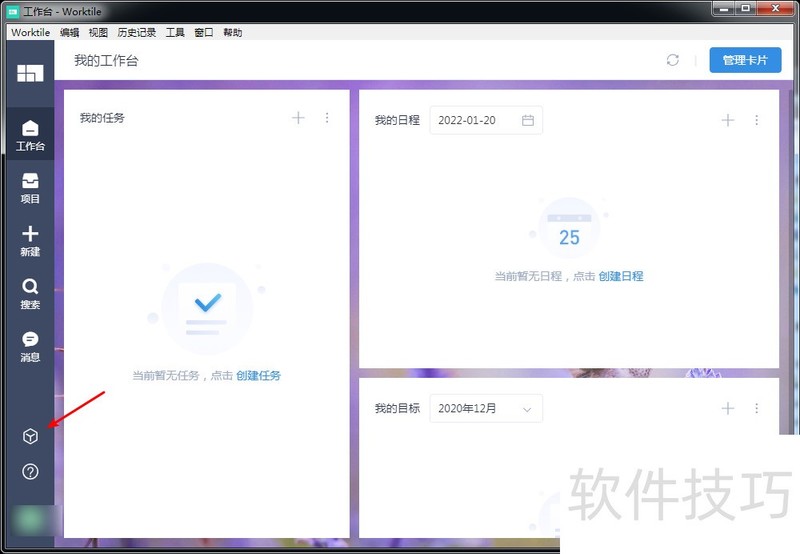Close the Worktile window

coord(775,9)
